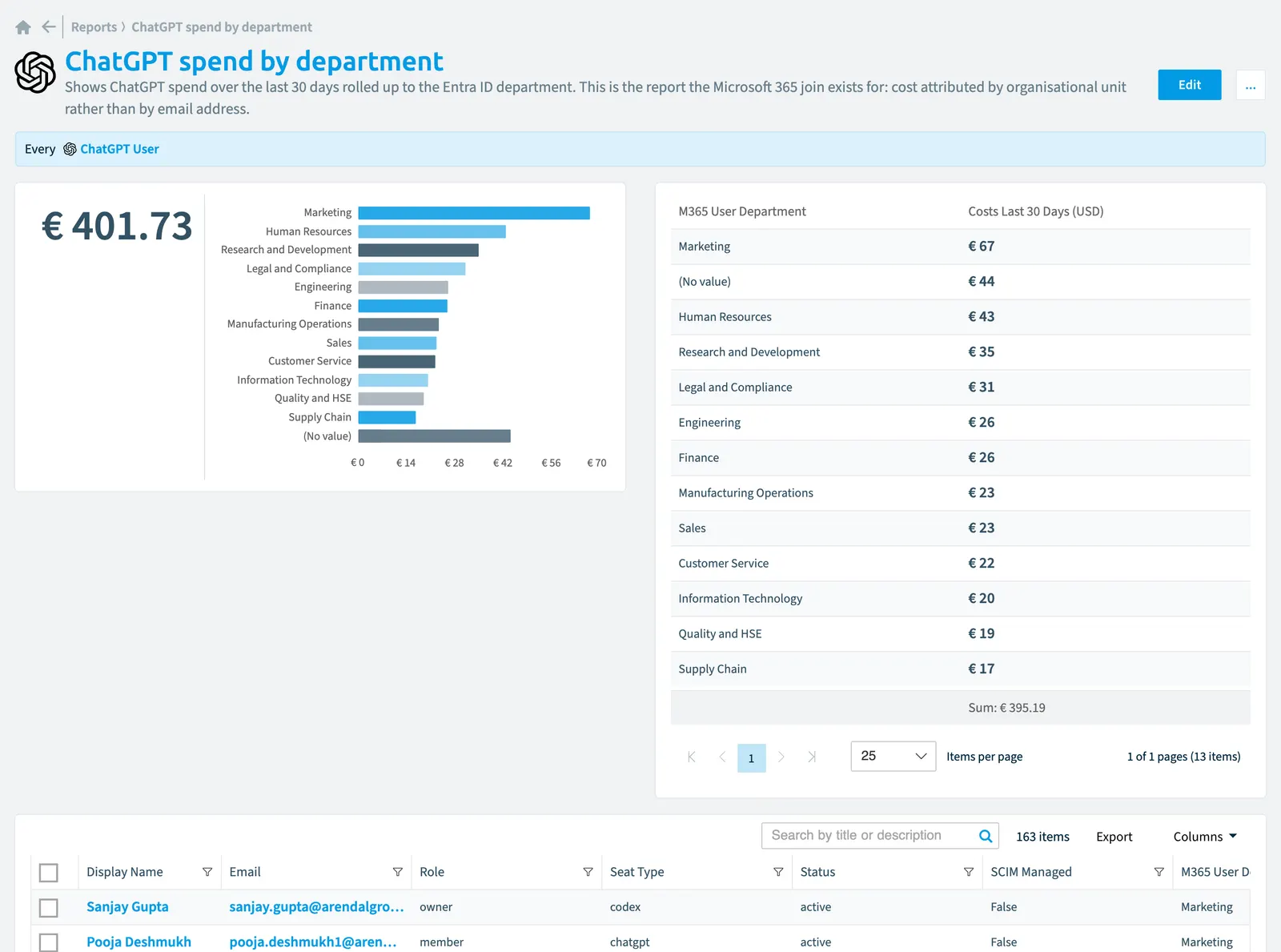Sort the user list by Seat Type

[637, 872]
